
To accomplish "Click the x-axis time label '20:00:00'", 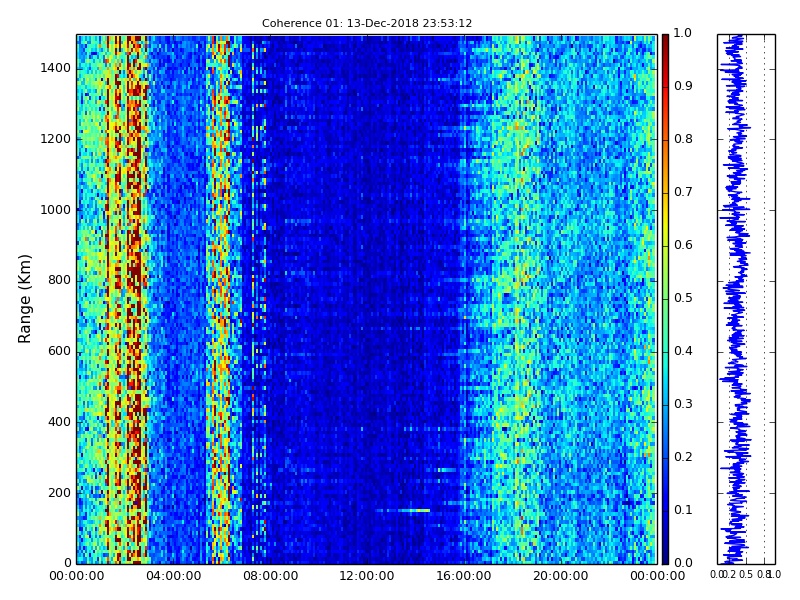I will pyautogui.click(x=561, y=577).
